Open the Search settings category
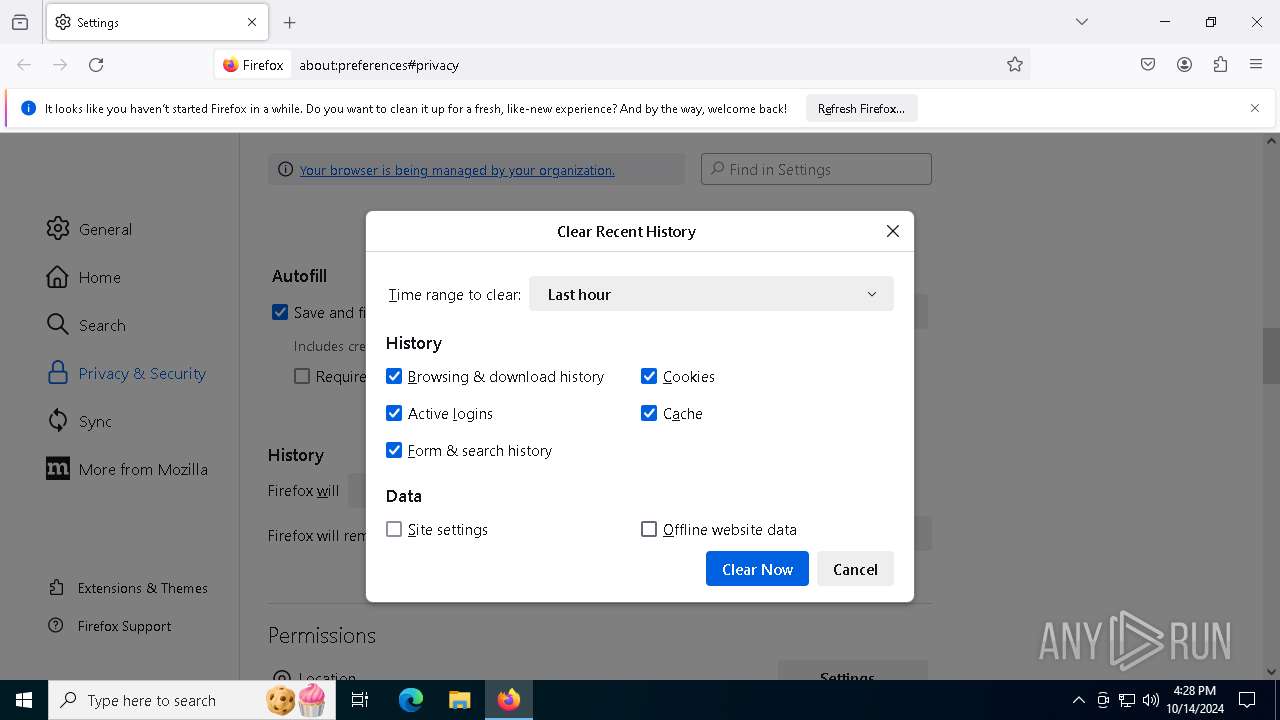1280x720 pixels. pyautogui.click(x=86, y=325)
